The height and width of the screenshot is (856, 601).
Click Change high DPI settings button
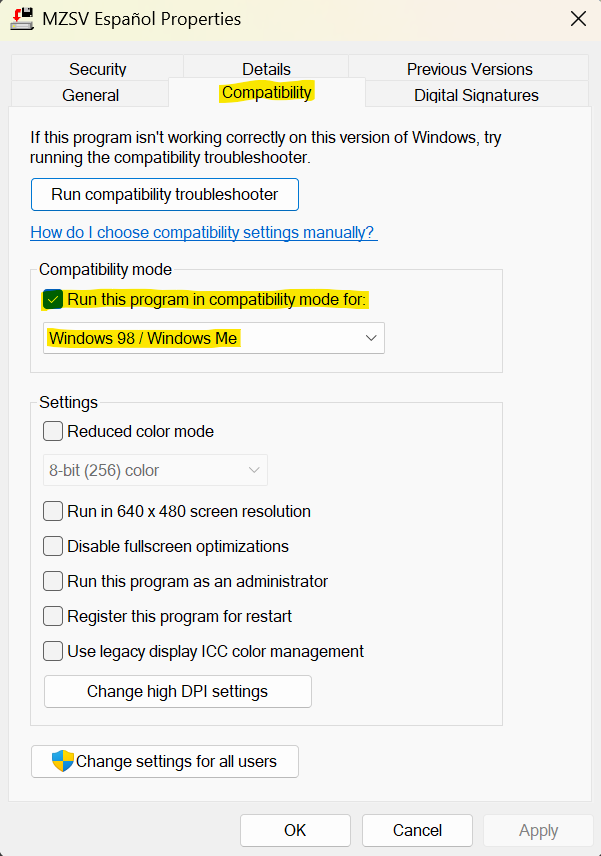178,692
